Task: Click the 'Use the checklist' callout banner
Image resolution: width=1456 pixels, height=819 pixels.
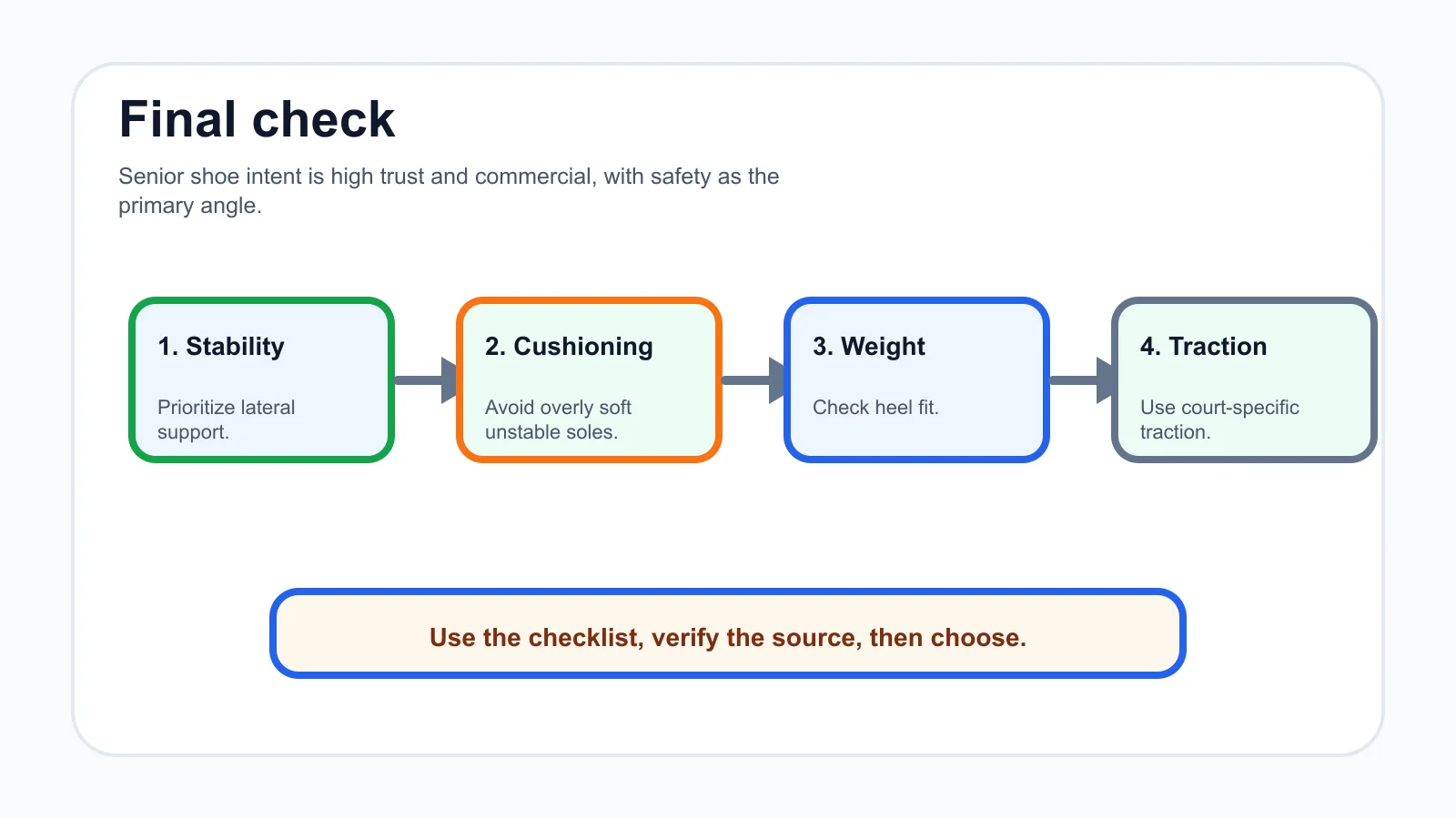Action: click(728, 633)
